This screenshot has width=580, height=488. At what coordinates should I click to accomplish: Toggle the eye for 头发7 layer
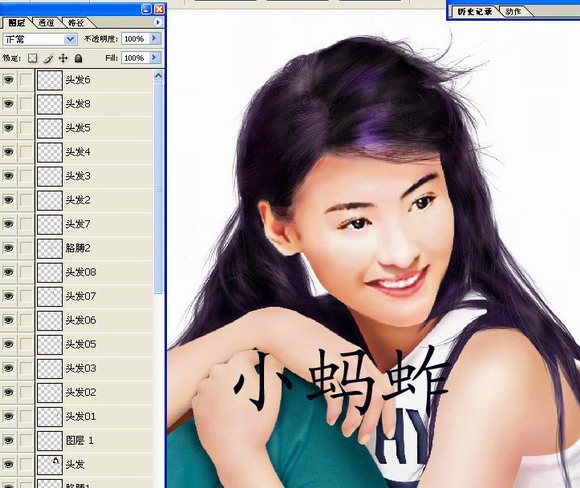click(9, 224)
